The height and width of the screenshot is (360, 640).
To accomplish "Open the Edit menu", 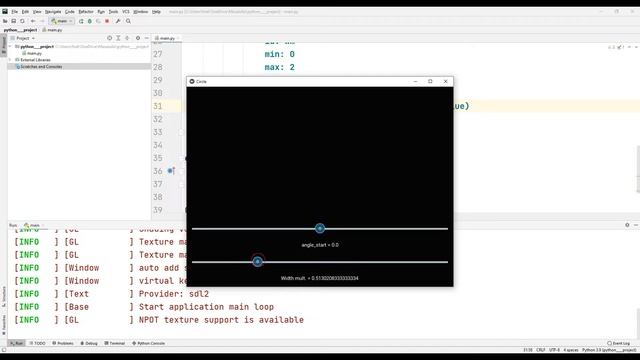I will coord(25,12).
